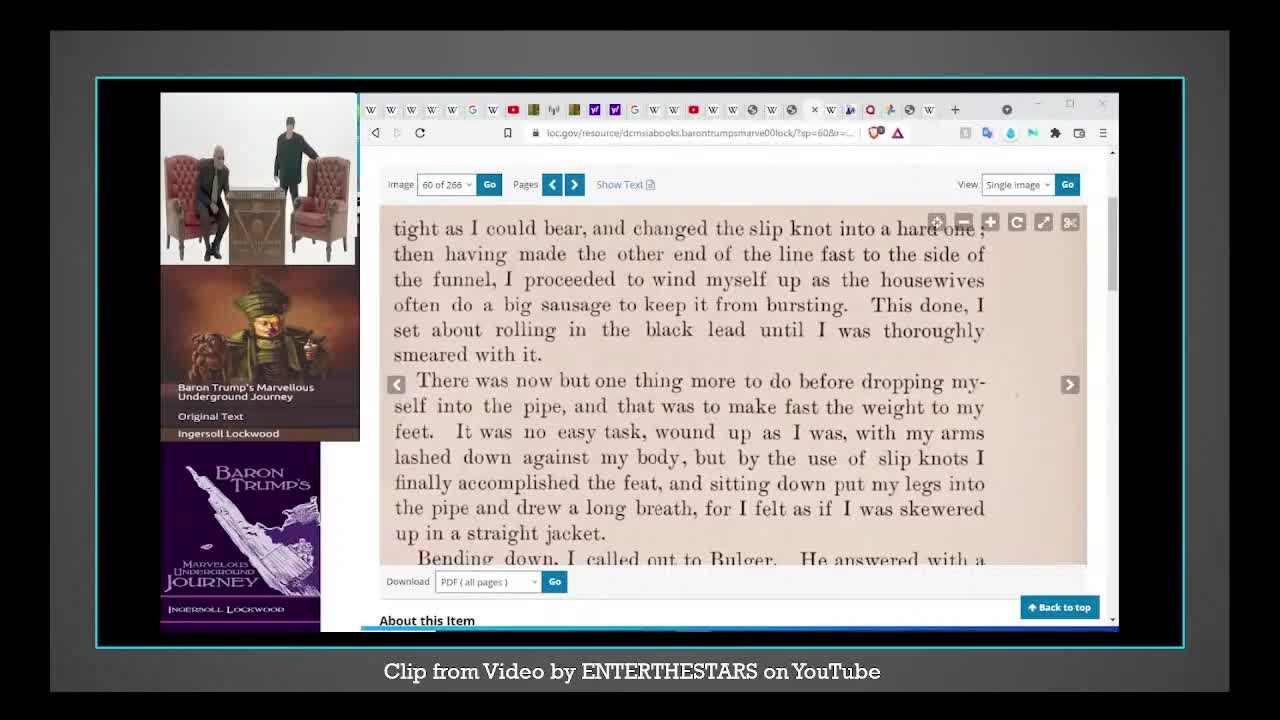Viewport: 1280px width, 720px height.
Task: Click the browser forward arrow
Action: (397, 133)
